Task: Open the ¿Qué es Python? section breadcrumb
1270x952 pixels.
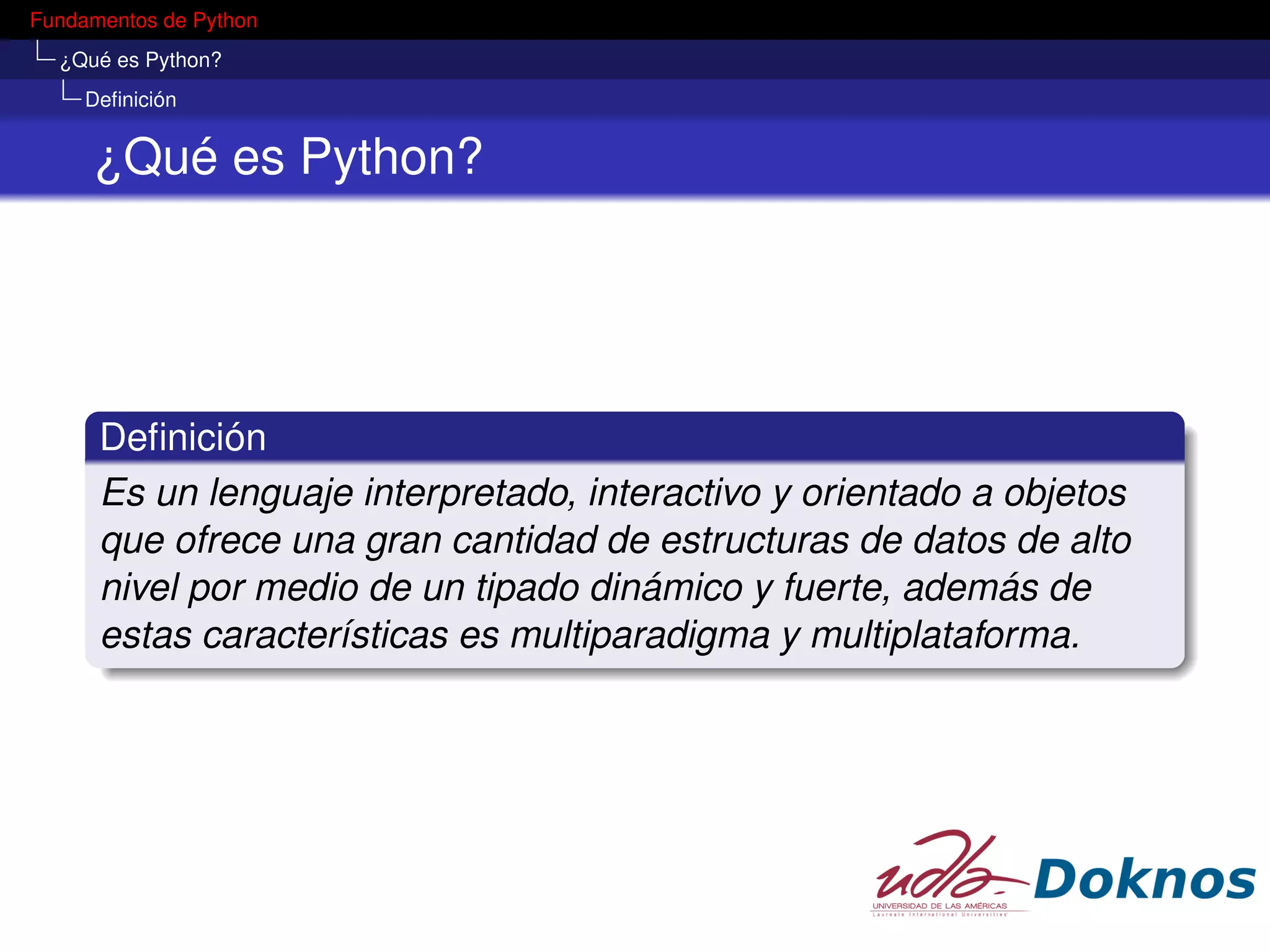Action: coord(141,60)
